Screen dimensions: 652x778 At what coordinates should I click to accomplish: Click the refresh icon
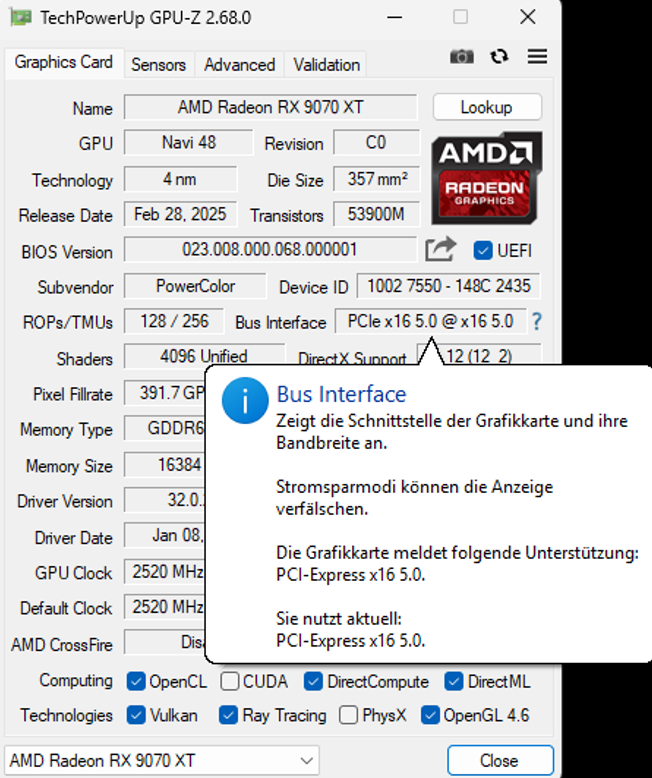pos(499,57)
